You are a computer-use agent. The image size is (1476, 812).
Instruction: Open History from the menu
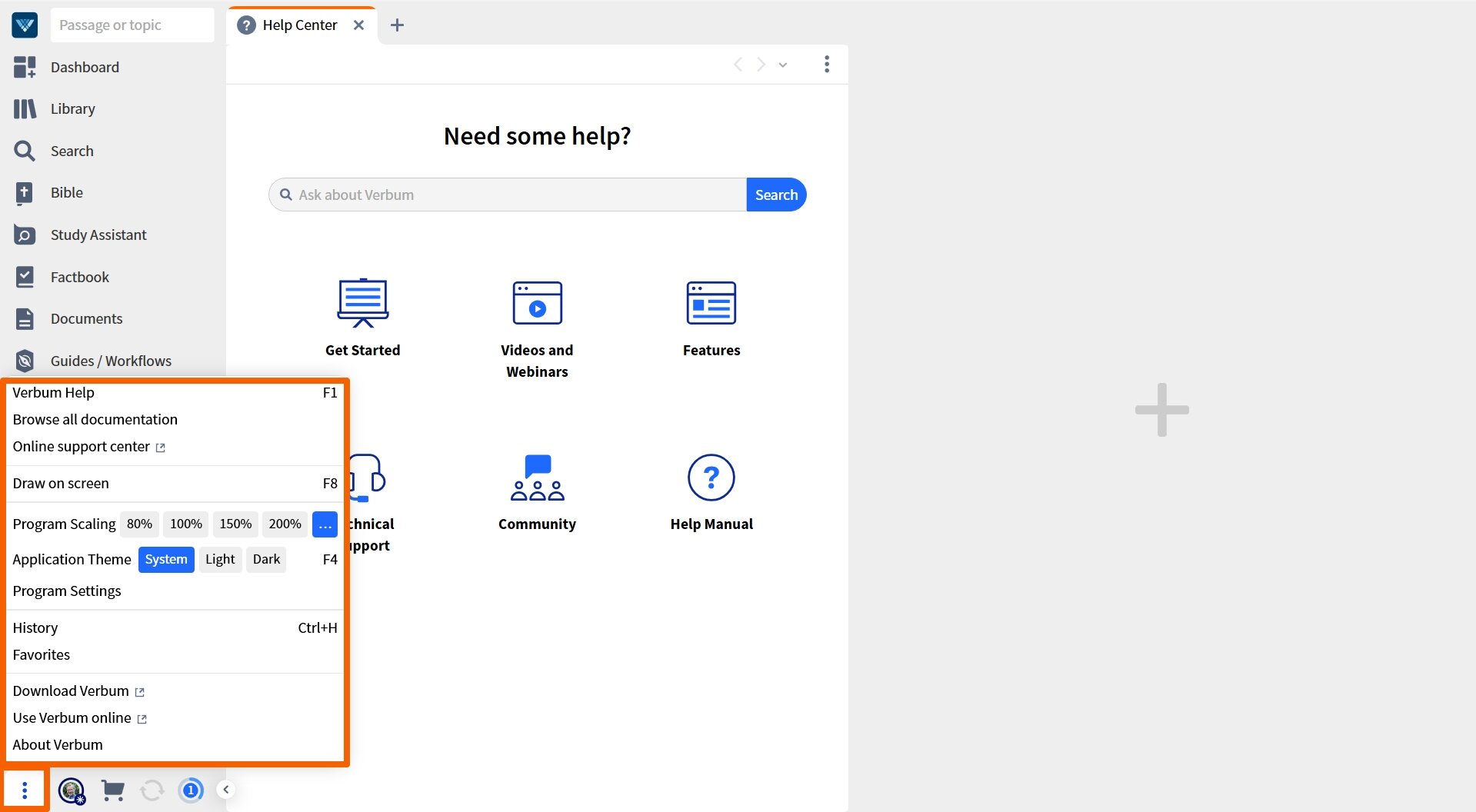click(x=175, y=628)
